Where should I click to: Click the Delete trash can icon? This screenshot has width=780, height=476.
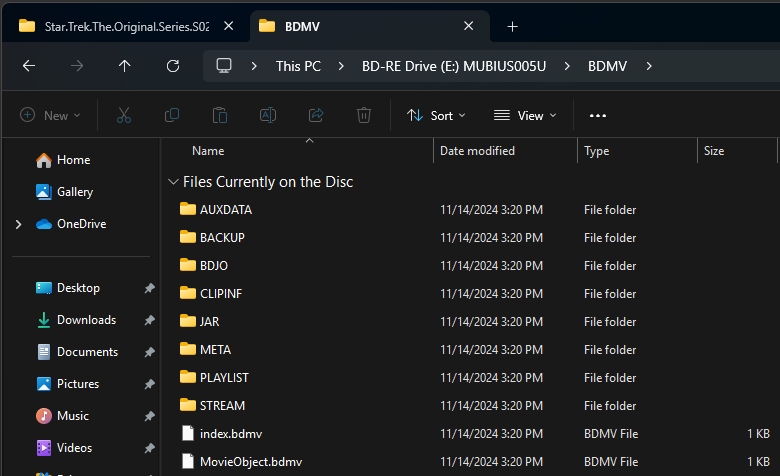[x=364, y=115]
